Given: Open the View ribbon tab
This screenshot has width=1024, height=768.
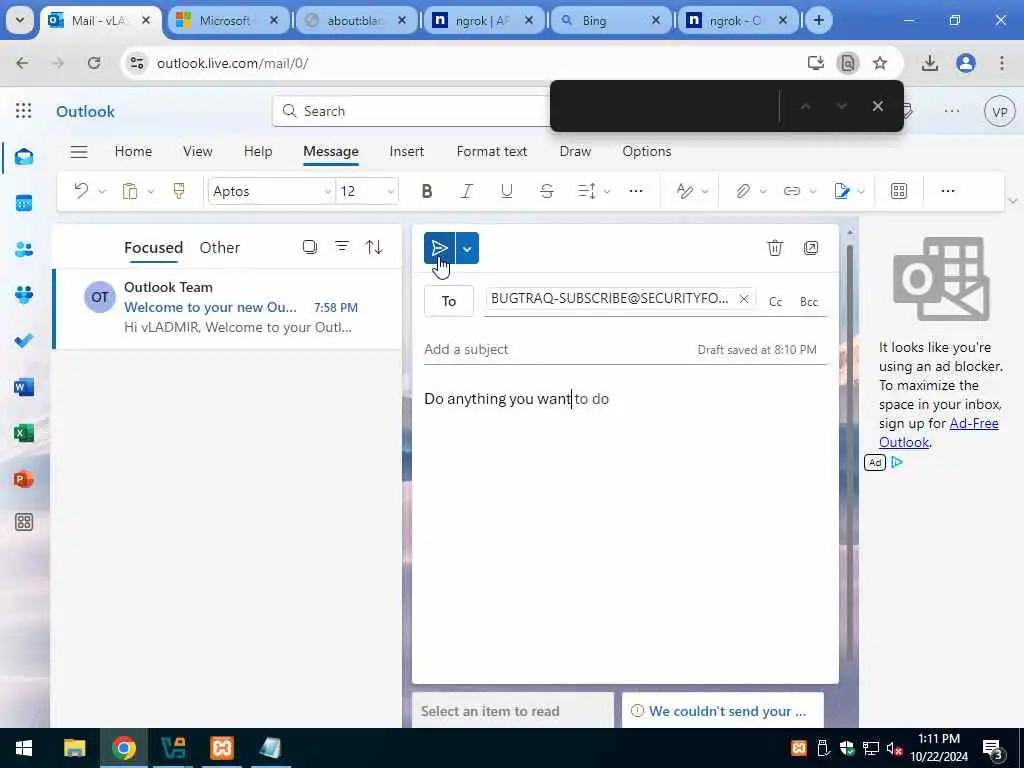Looking at the screenshot, I should click(197, 152).
